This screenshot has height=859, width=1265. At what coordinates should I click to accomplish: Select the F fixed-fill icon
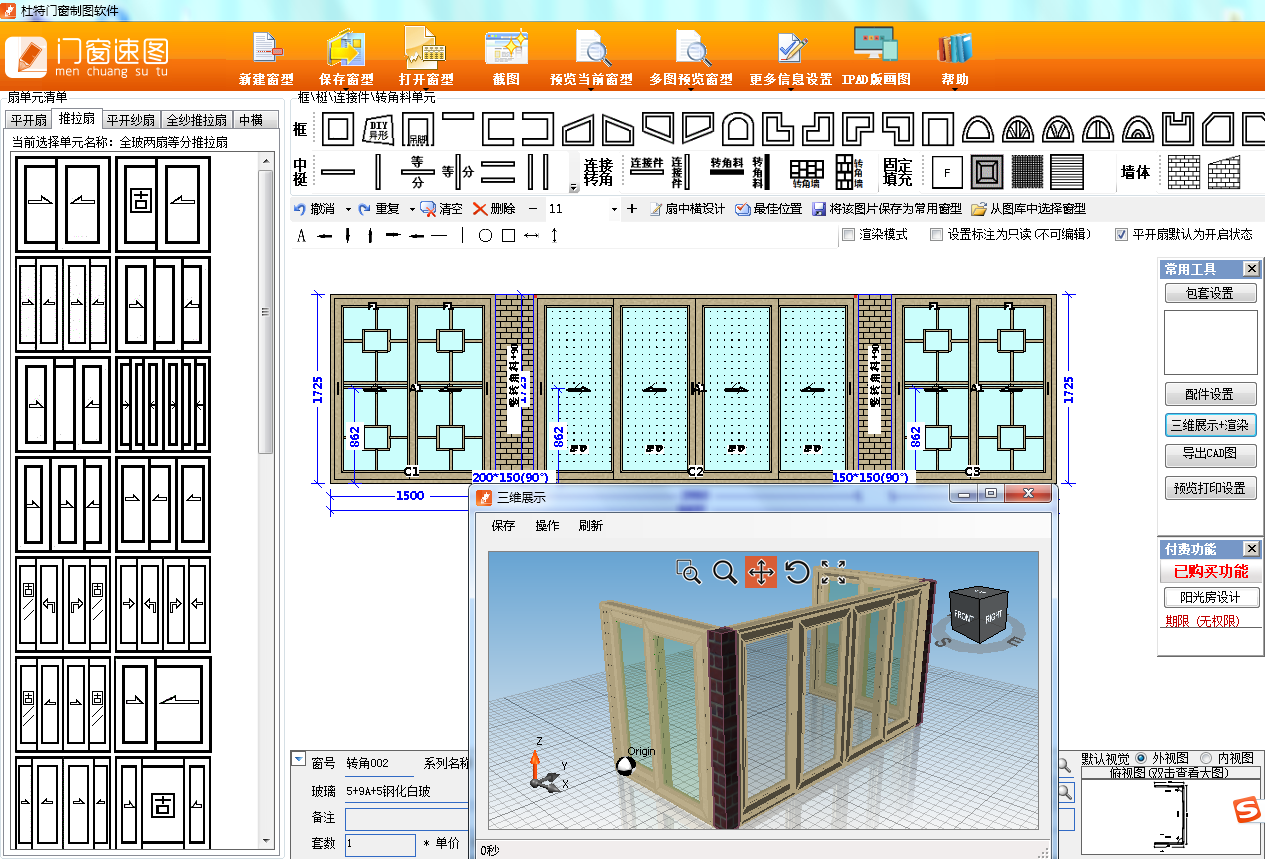point(947,172)
